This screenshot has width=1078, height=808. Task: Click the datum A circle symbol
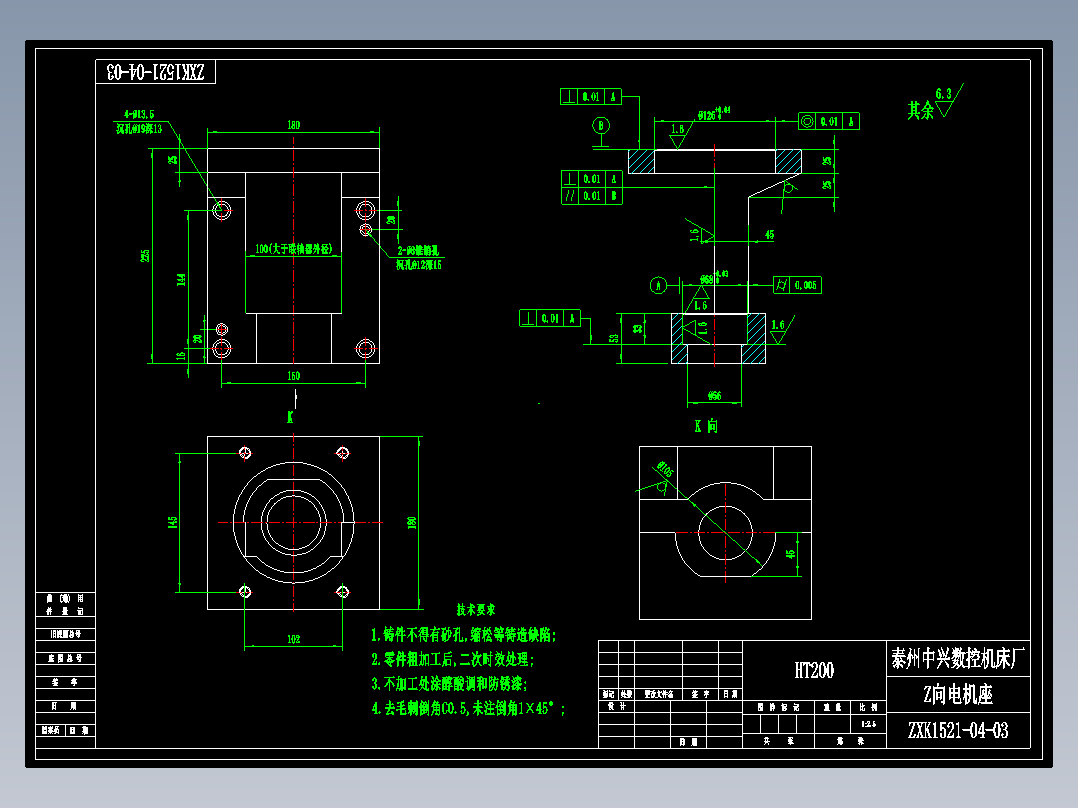[659, 285]
